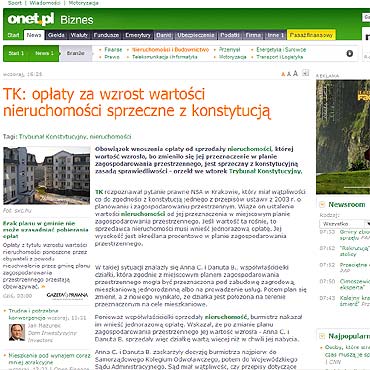Open the Finanse branch link

pyautogui.click(x=113, y=50)
